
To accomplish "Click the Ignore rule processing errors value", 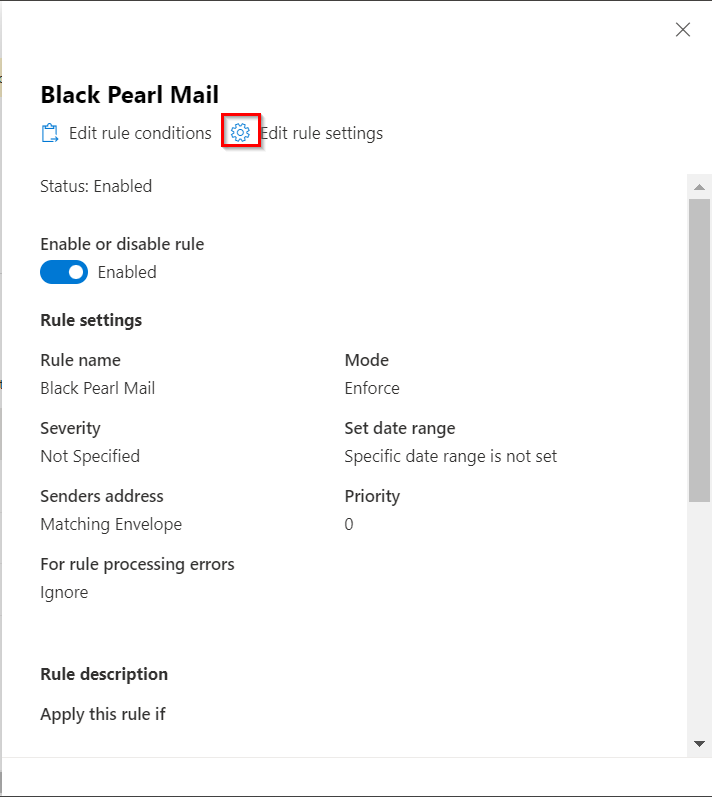I will 64,592.
